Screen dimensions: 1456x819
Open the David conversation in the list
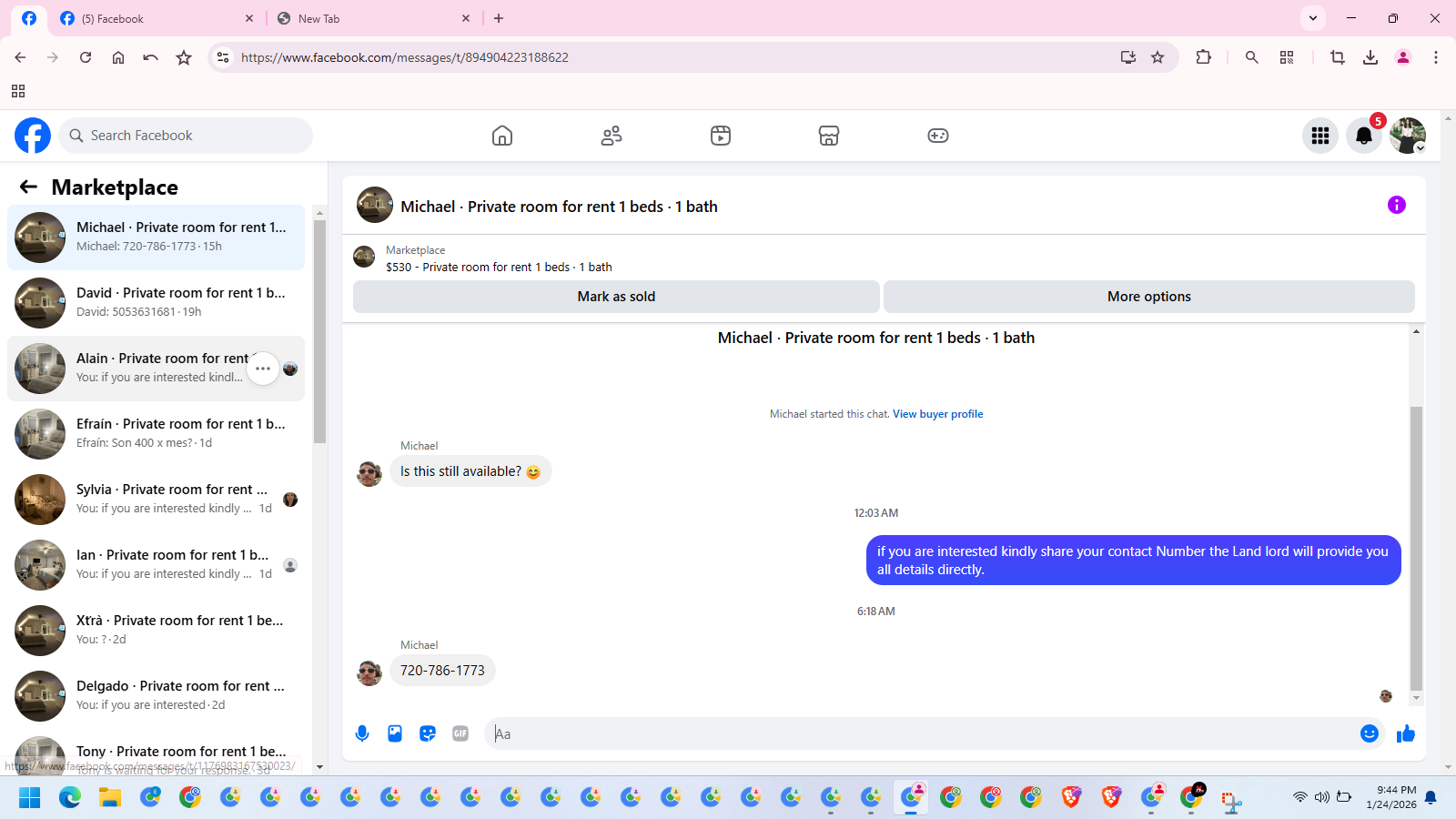[157, 303]
